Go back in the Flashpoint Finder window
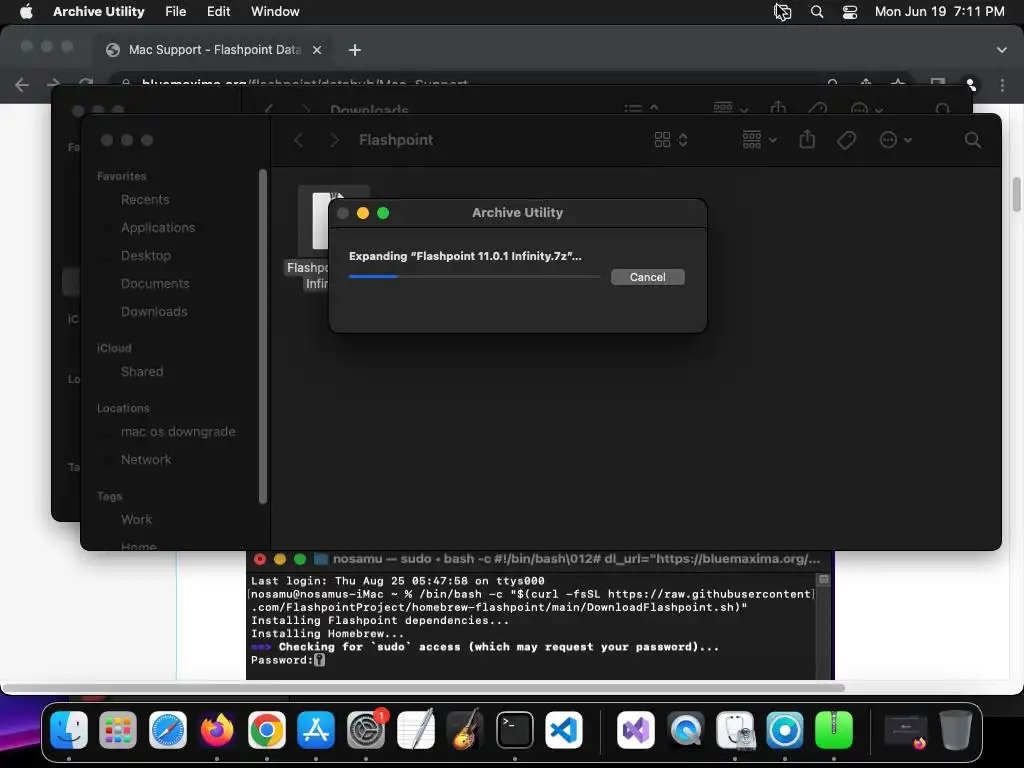Viewport: 1024px width, 768px height. (x=298, y=140)
